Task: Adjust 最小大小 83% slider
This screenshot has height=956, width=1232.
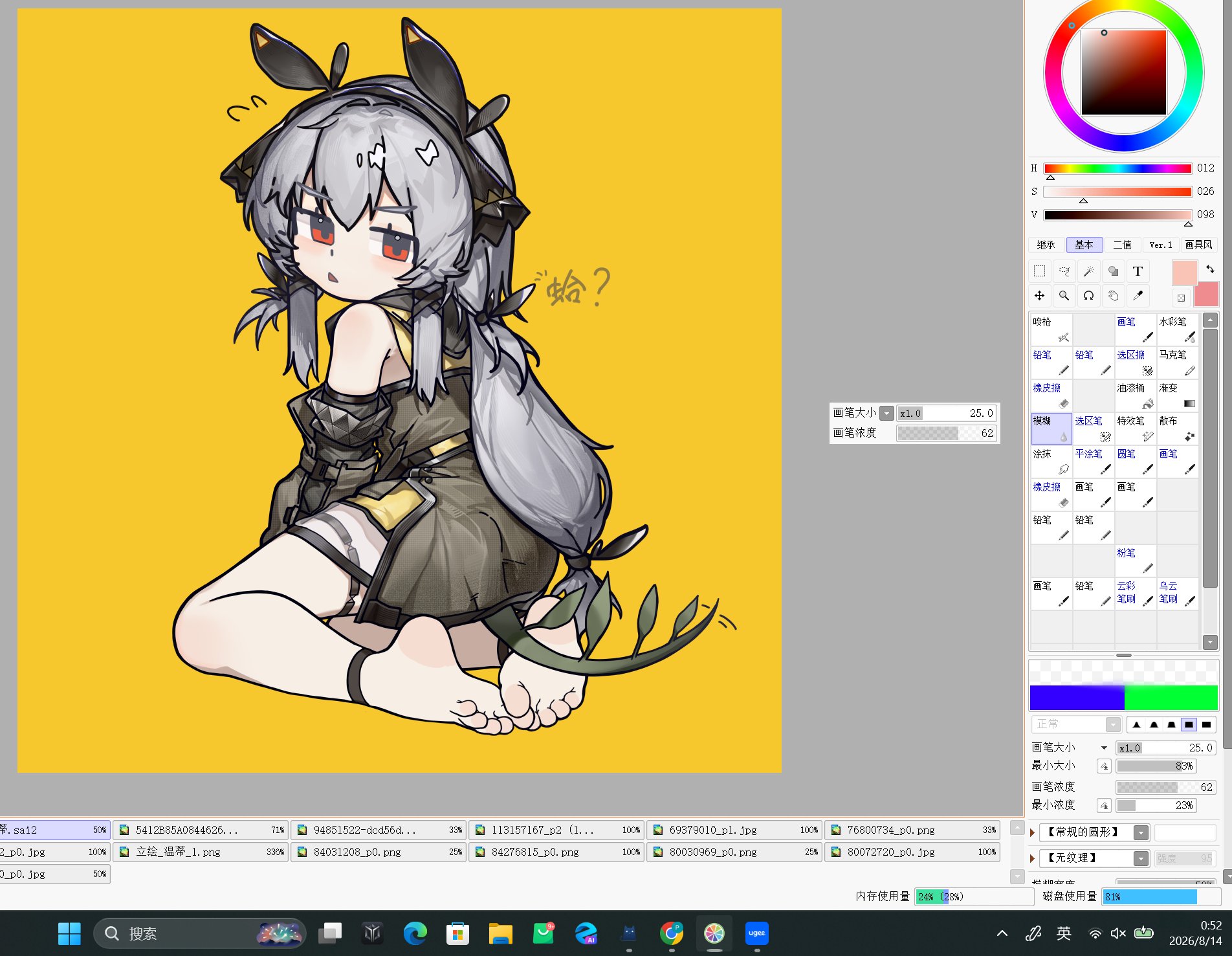Action: (x=1156, y=766)
